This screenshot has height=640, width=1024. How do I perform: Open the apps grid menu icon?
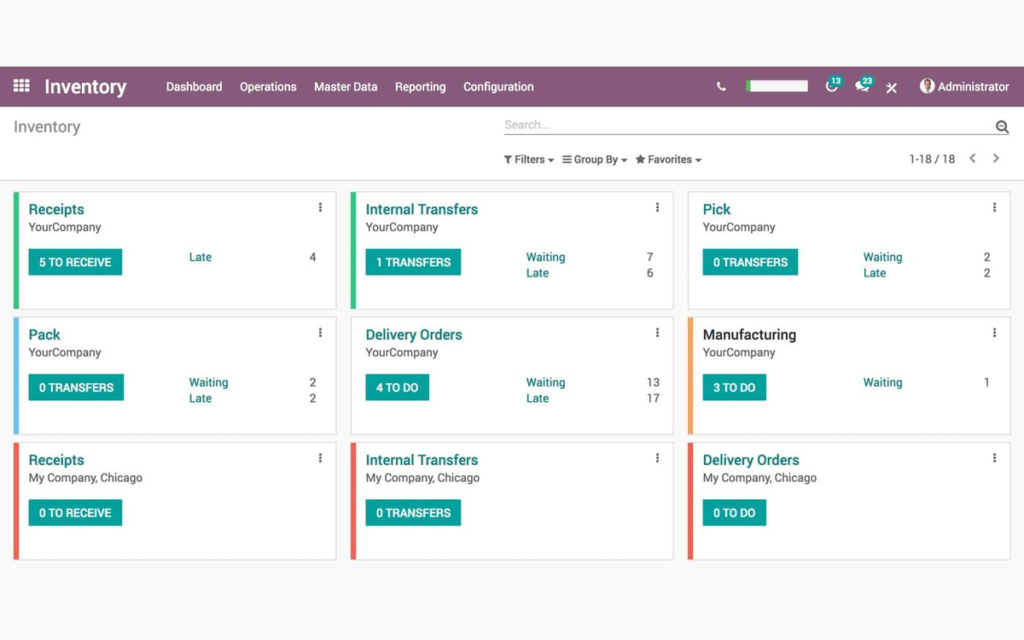(x=22, y=86)
